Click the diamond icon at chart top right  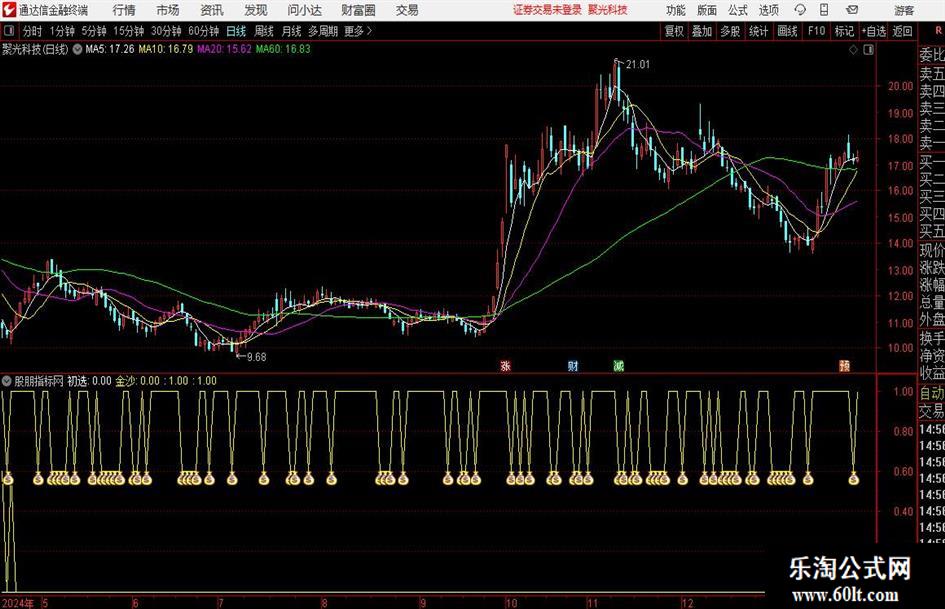pos(853,49)
